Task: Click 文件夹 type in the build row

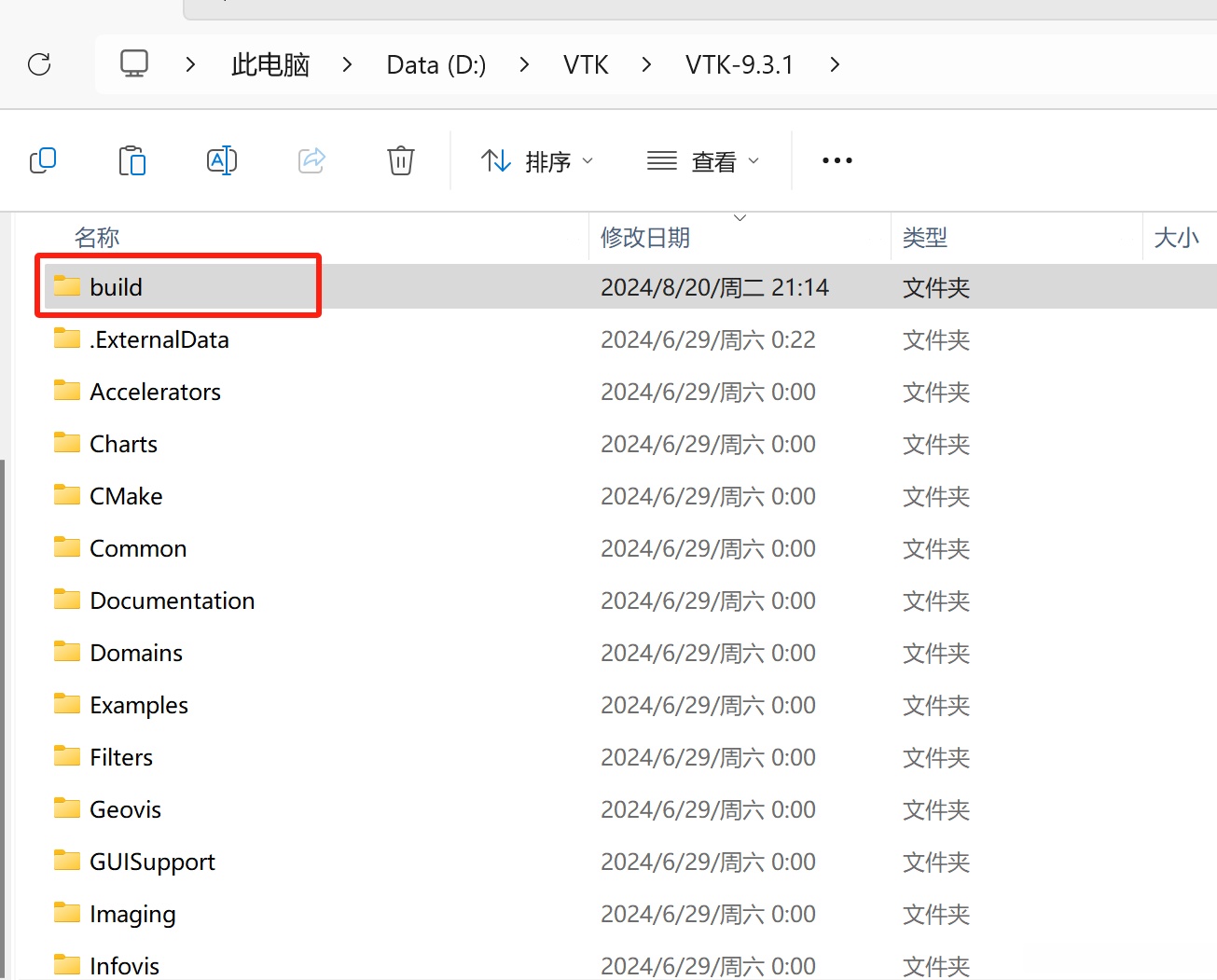Action: click(x=936, y=287)
